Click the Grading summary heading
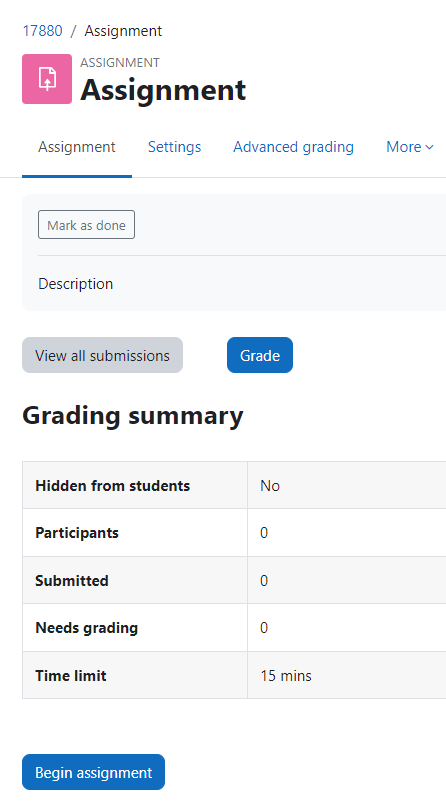Screen dimensions: 446x807 pyautogui.click(x=133, y=415)
